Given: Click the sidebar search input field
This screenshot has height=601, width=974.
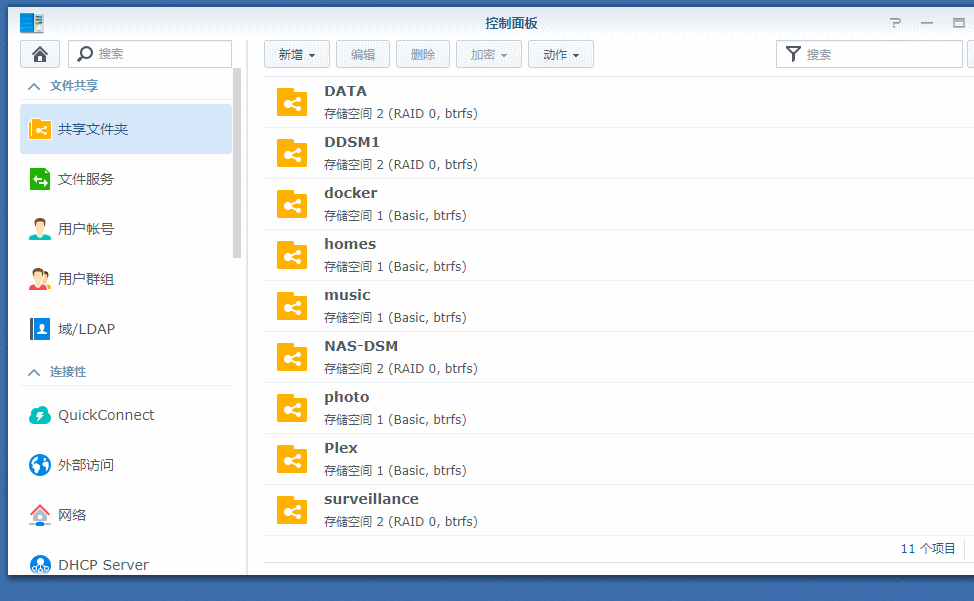Looking at the screenshot, I should click(x=150, y=54).
